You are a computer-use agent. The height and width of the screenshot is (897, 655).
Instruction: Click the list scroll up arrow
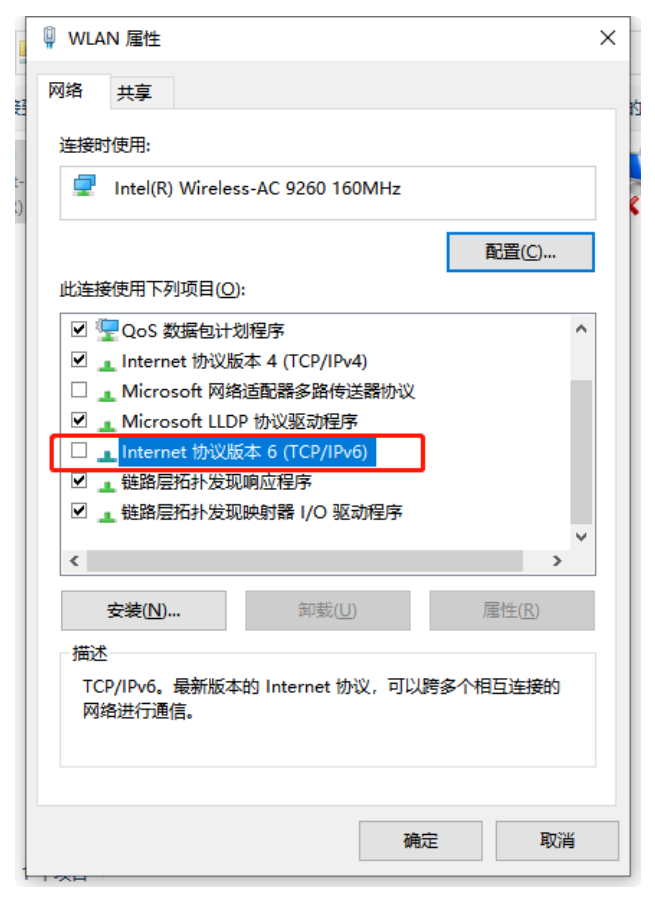tap(581, 329)
